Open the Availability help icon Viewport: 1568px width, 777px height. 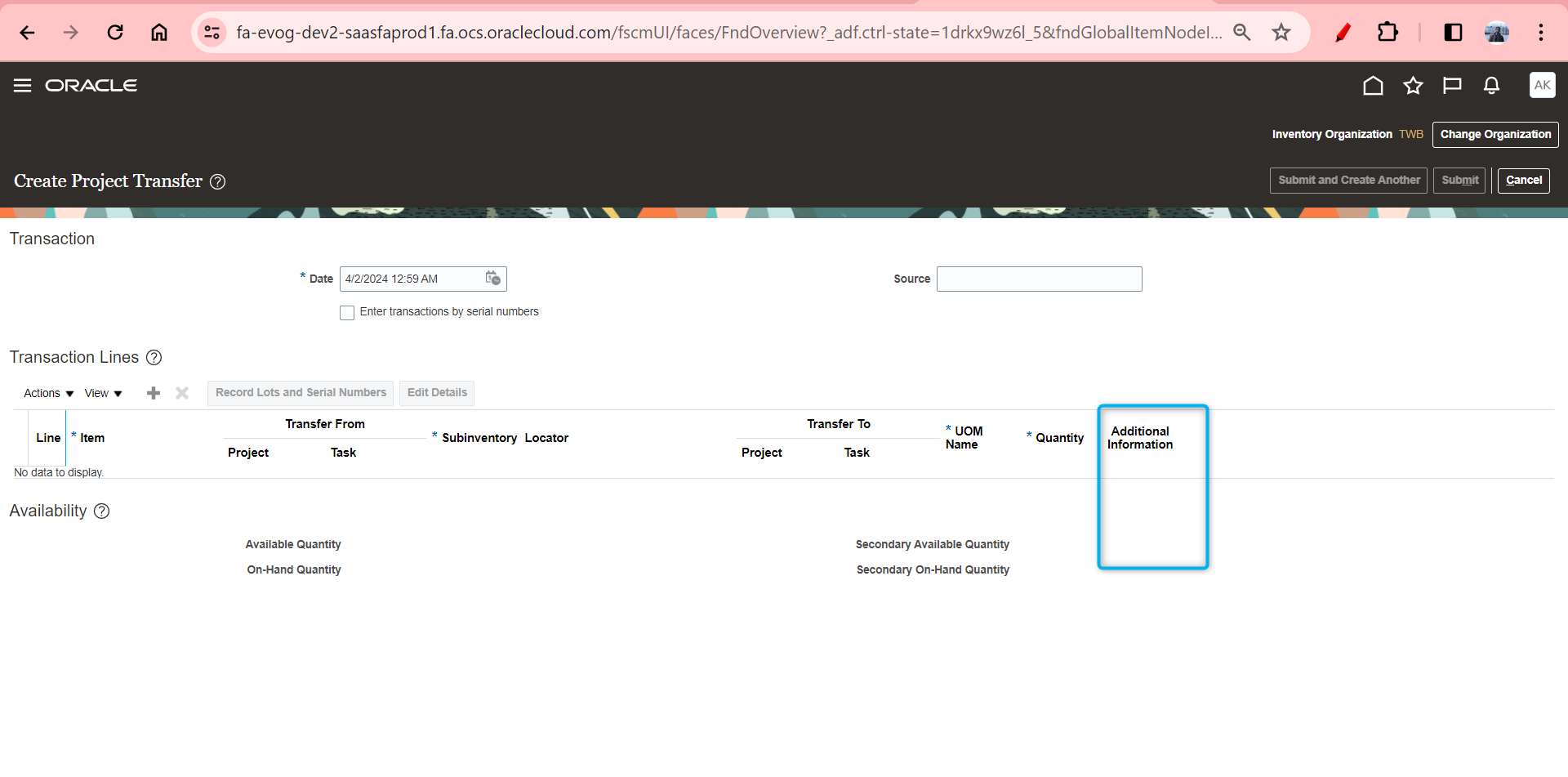coord(101,511)
